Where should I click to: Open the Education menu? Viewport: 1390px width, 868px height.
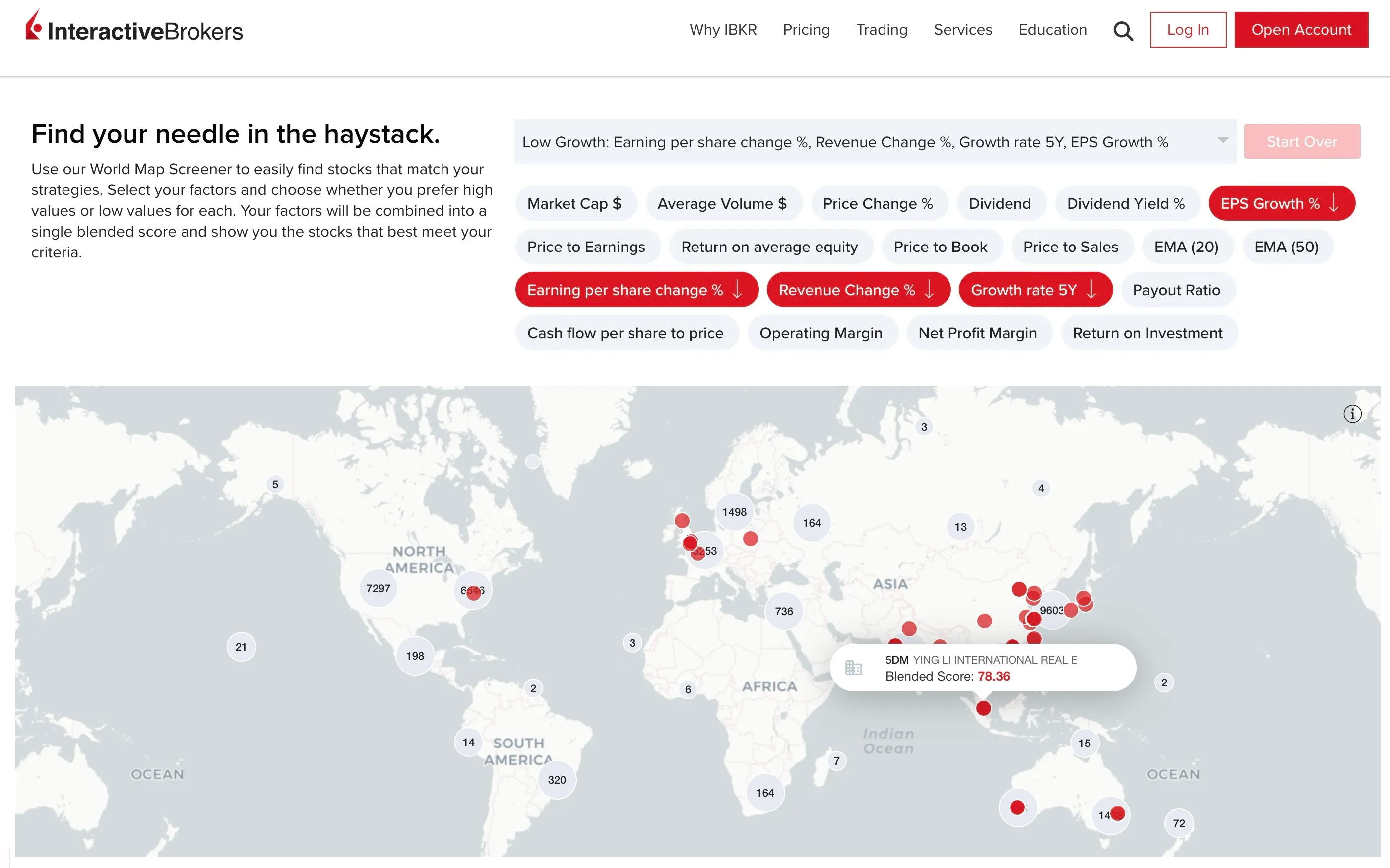[x=1052, y=29]
